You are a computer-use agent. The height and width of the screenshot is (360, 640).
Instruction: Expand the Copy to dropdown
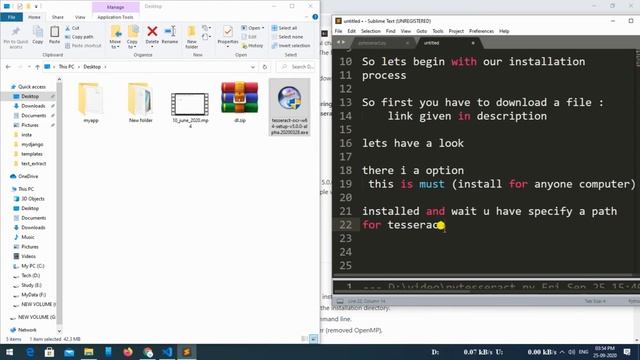point(132,44)
